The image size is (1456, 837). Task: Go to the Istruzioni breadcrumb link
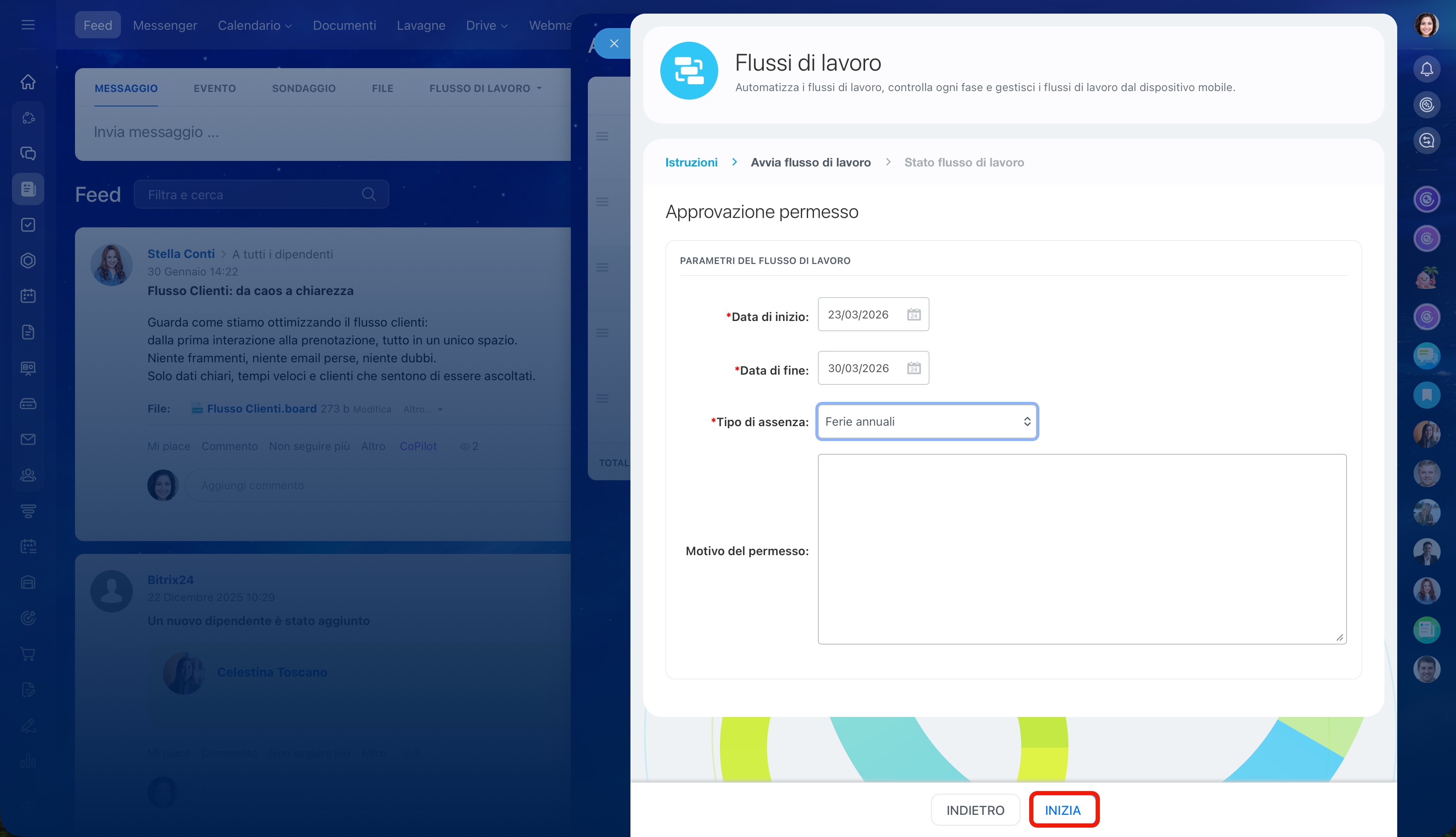click(691, 162)
